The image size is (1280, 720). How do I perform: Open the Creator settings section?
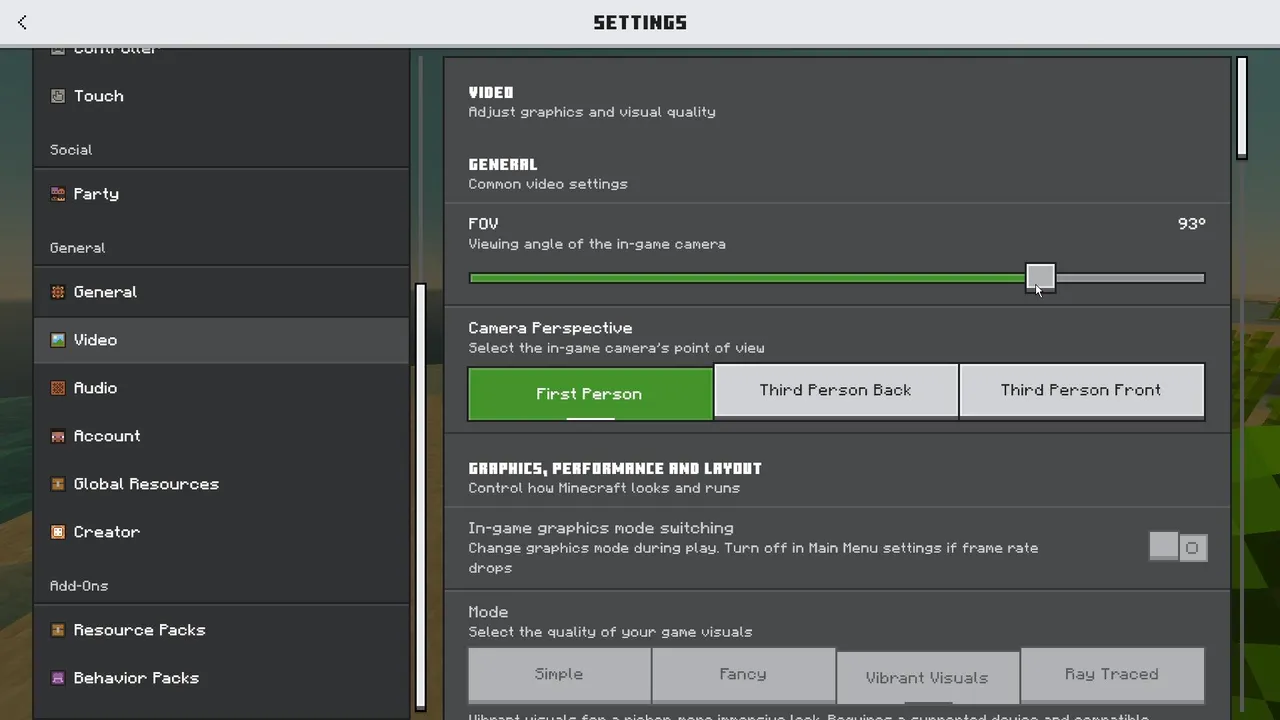(221, 532)
